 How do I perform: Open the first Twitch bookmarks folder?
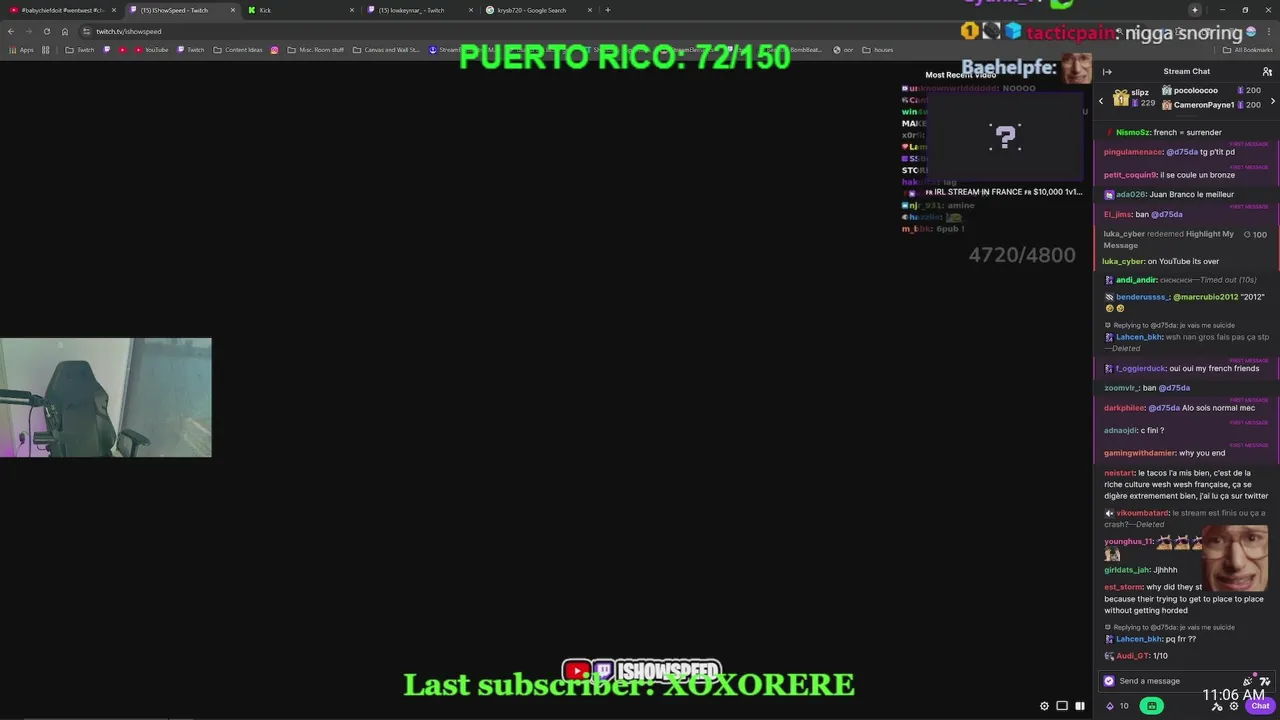pos(80,50)
